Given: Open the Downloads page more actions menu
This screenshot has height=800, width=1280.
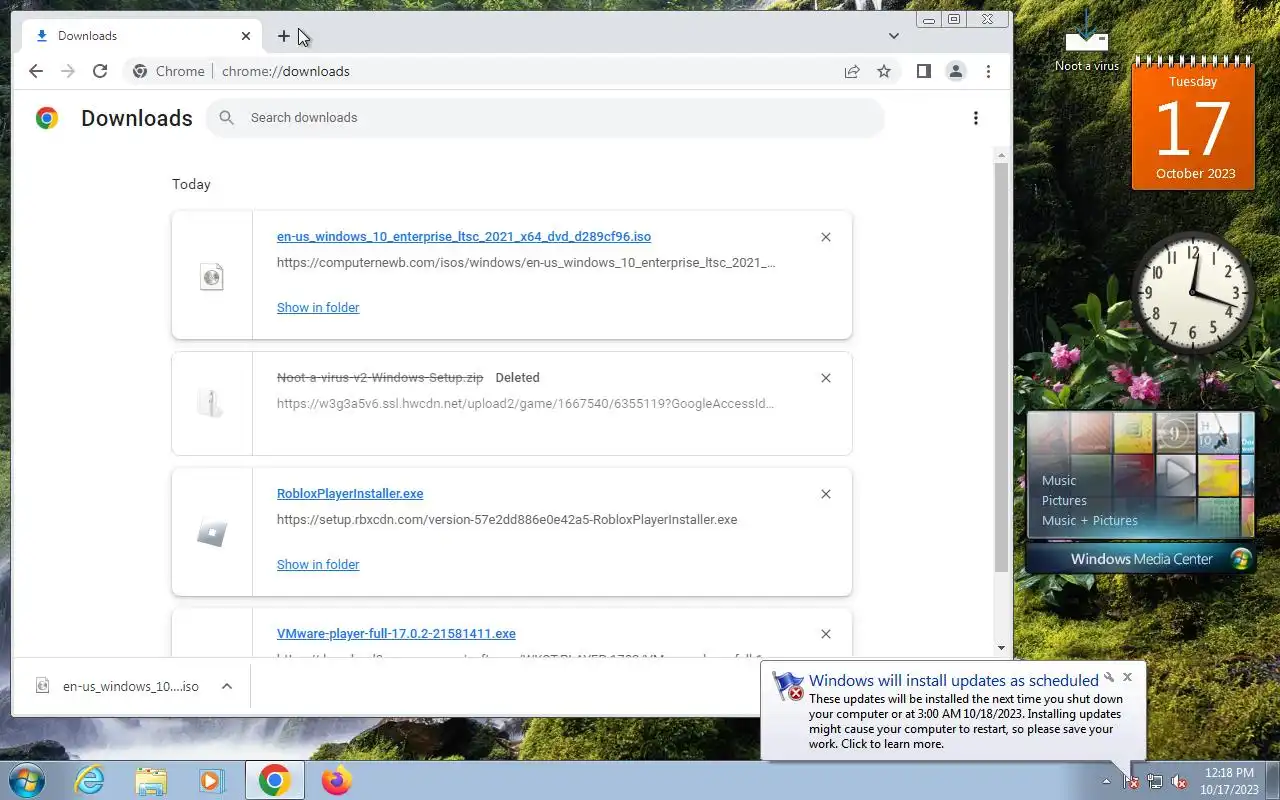Looking at the screenshot, I should (976, 118).
